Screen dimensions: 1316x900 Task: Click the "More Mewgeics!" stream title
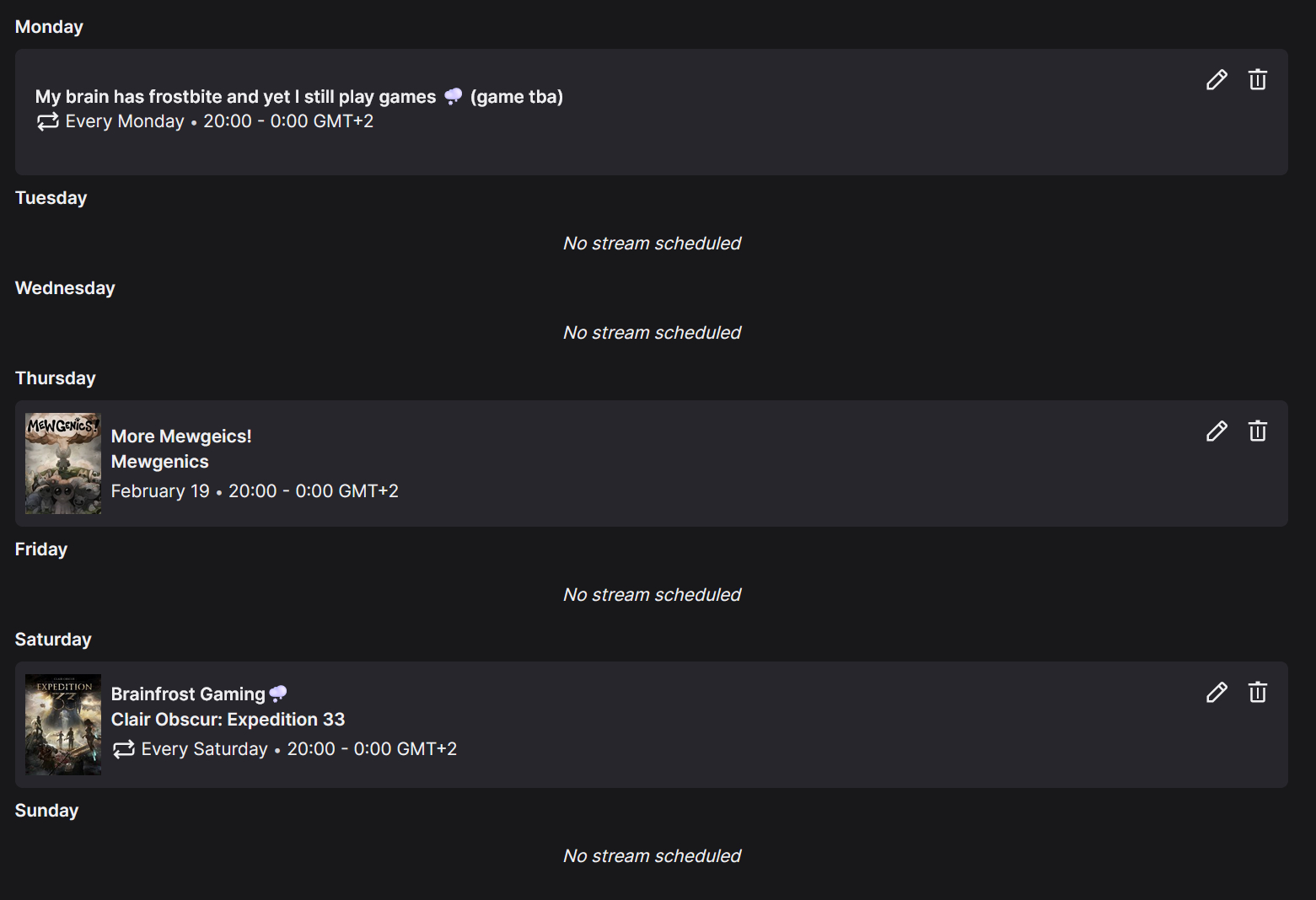181,437
